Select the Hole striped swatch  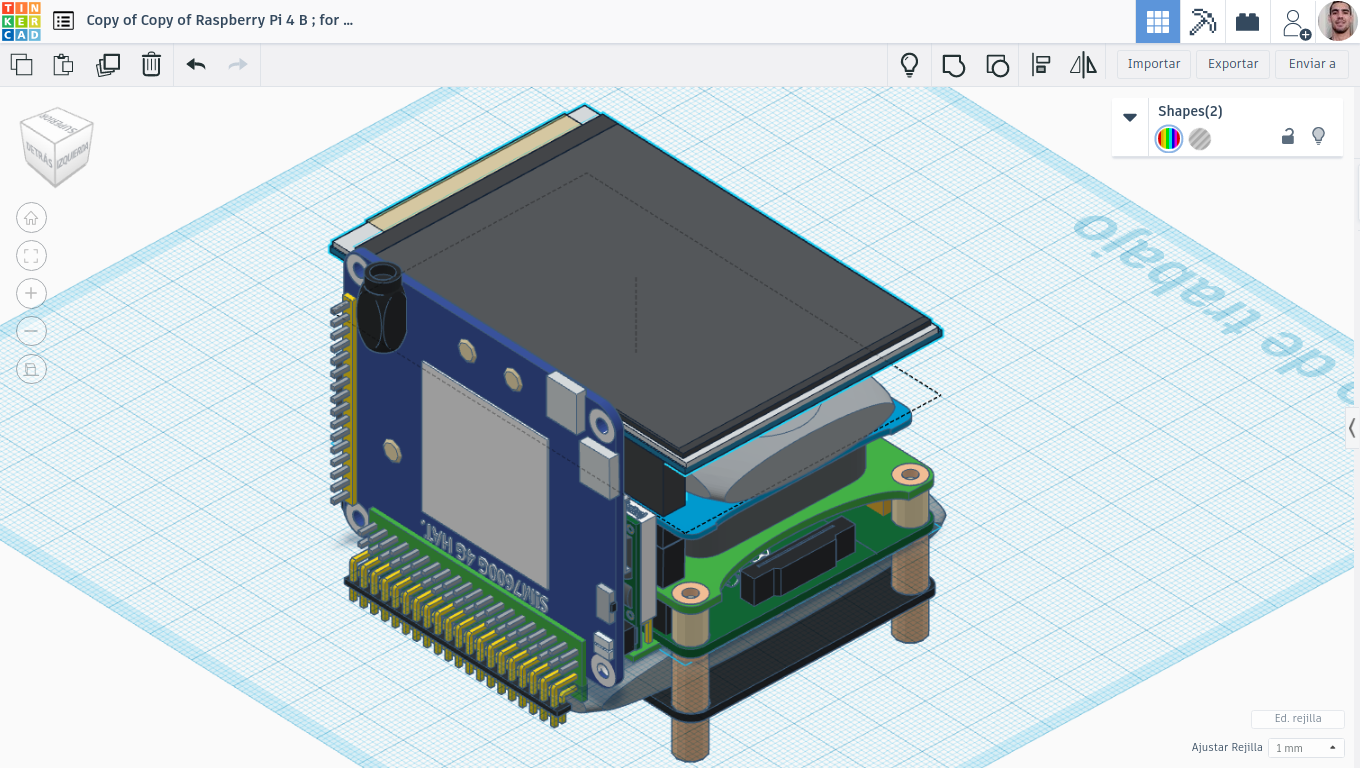tap(1200, 139)
